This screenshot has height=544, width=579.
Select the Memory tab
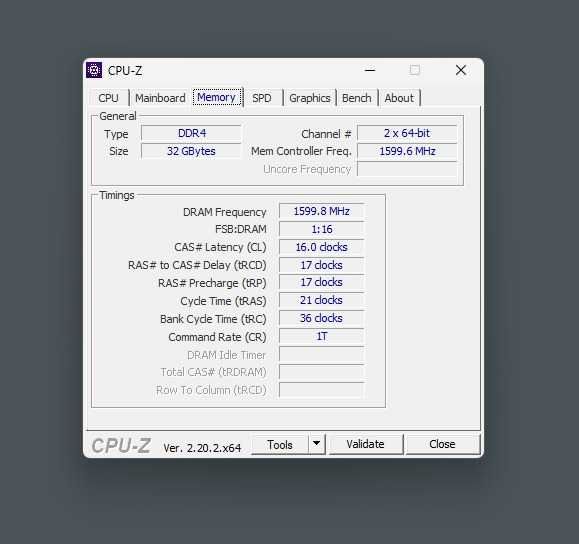(x=217, y=97)
